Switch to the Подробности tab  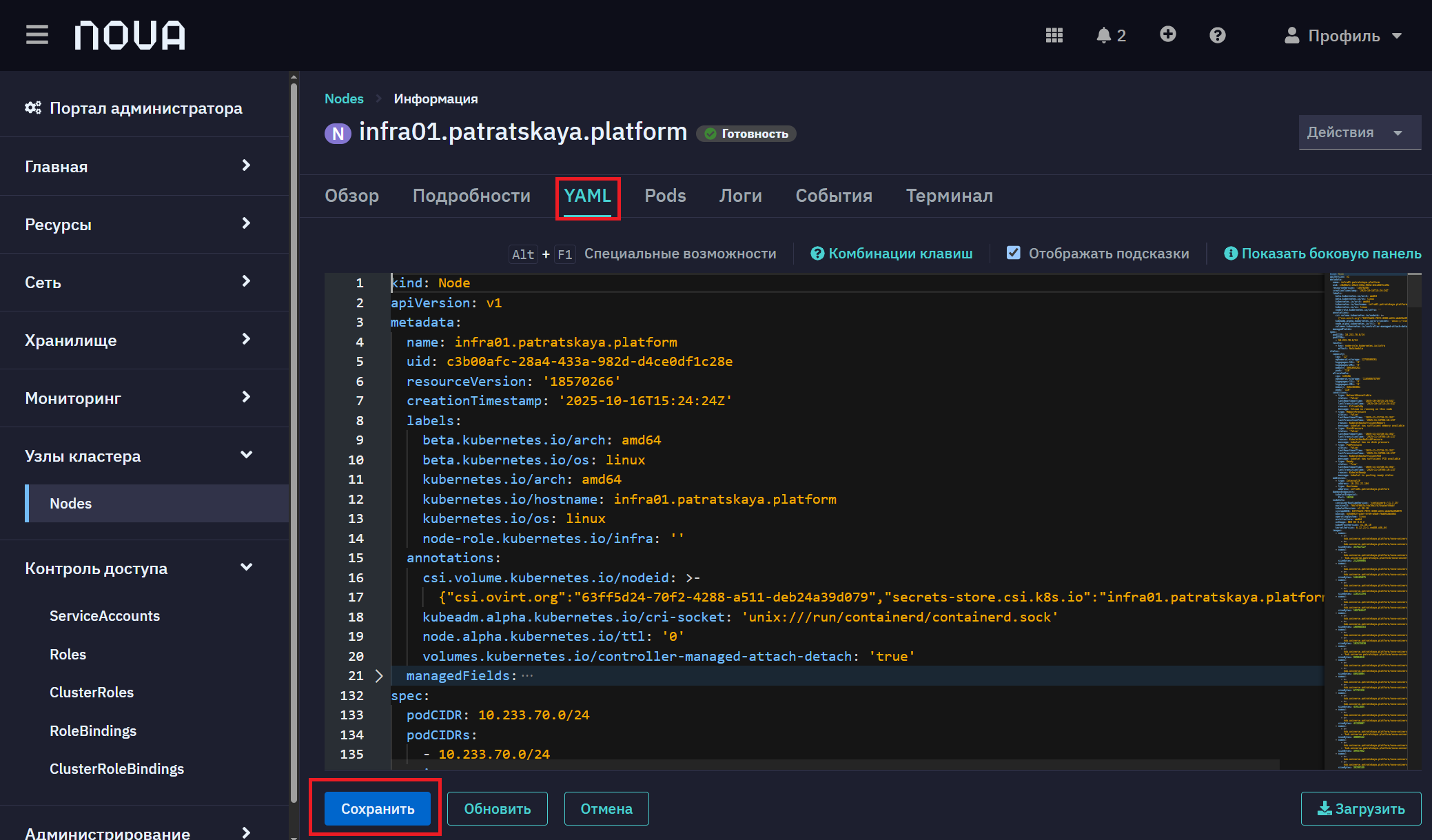point(471,196)
